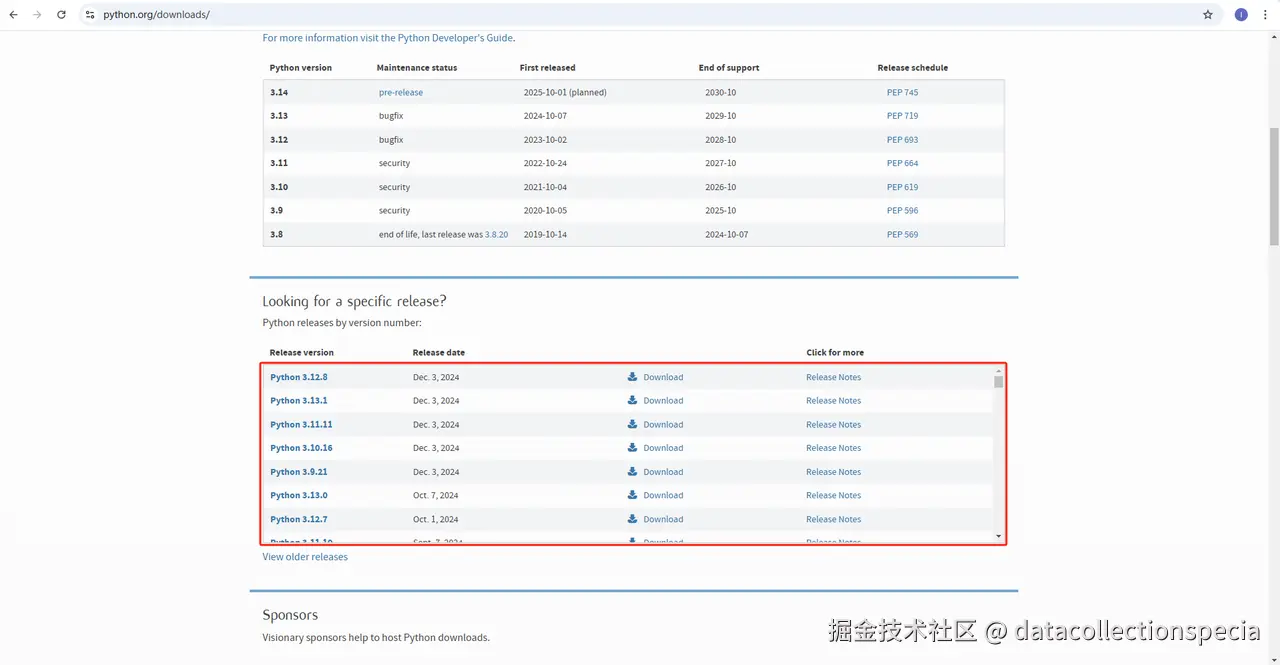Open Release Notes for Python 3.13.1
Viewport: 1280px width, 665px height.
tap(833, 400)
